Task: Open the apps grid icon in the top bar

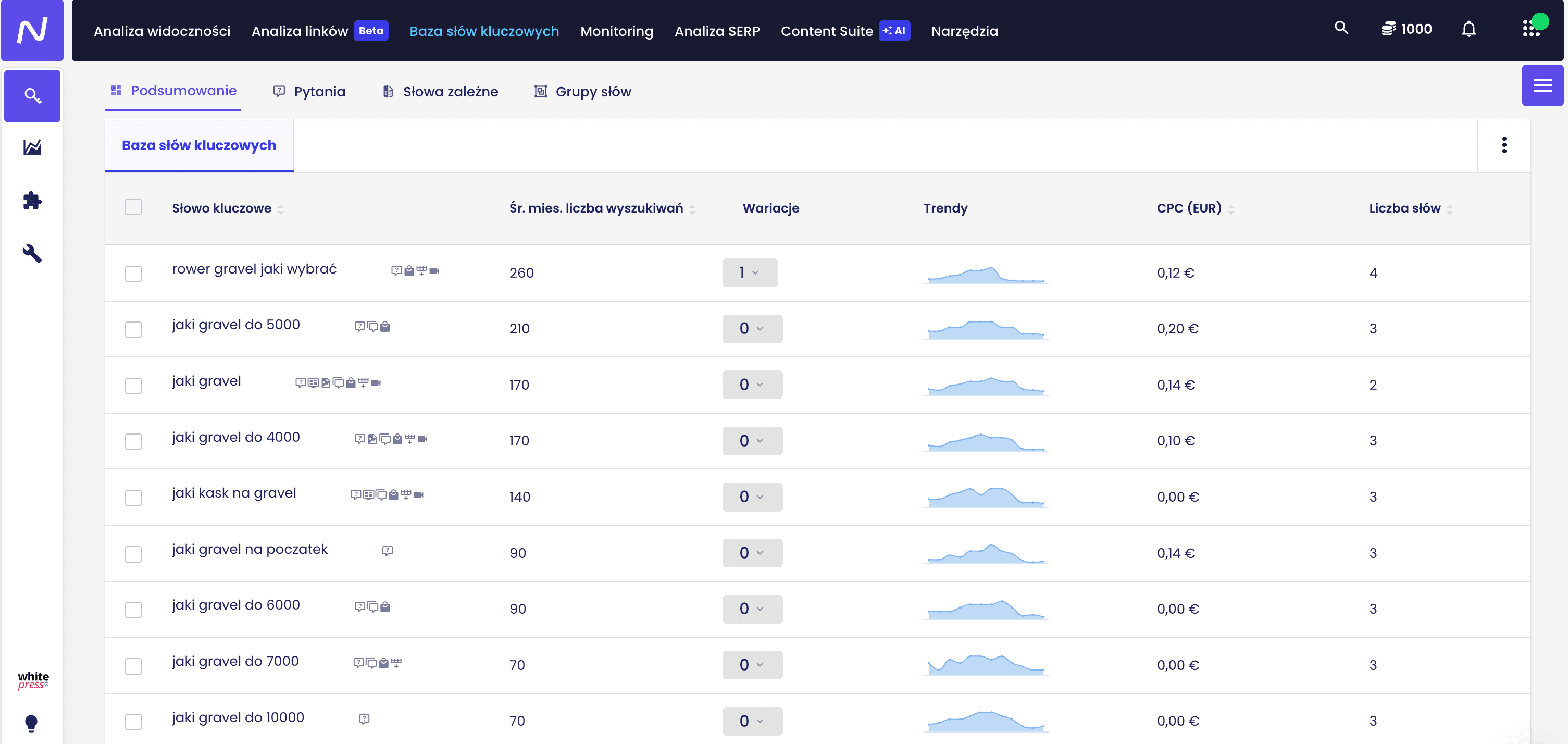Action: click(1531, 29)
